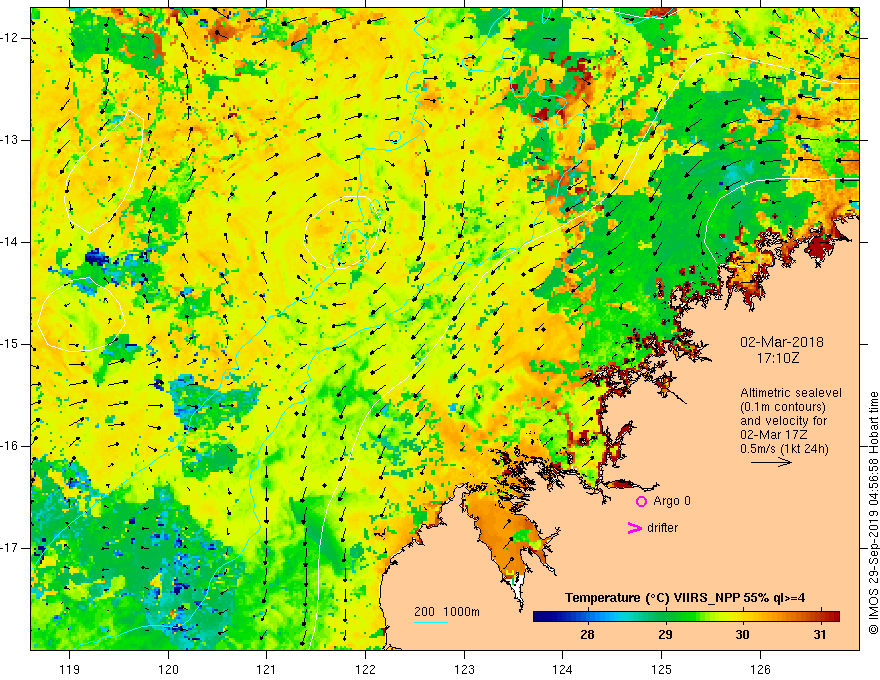Click the magenta drifter arrowhead legend marker
Viewport: 880px width, 680px height.
click(x=634, y=528)
